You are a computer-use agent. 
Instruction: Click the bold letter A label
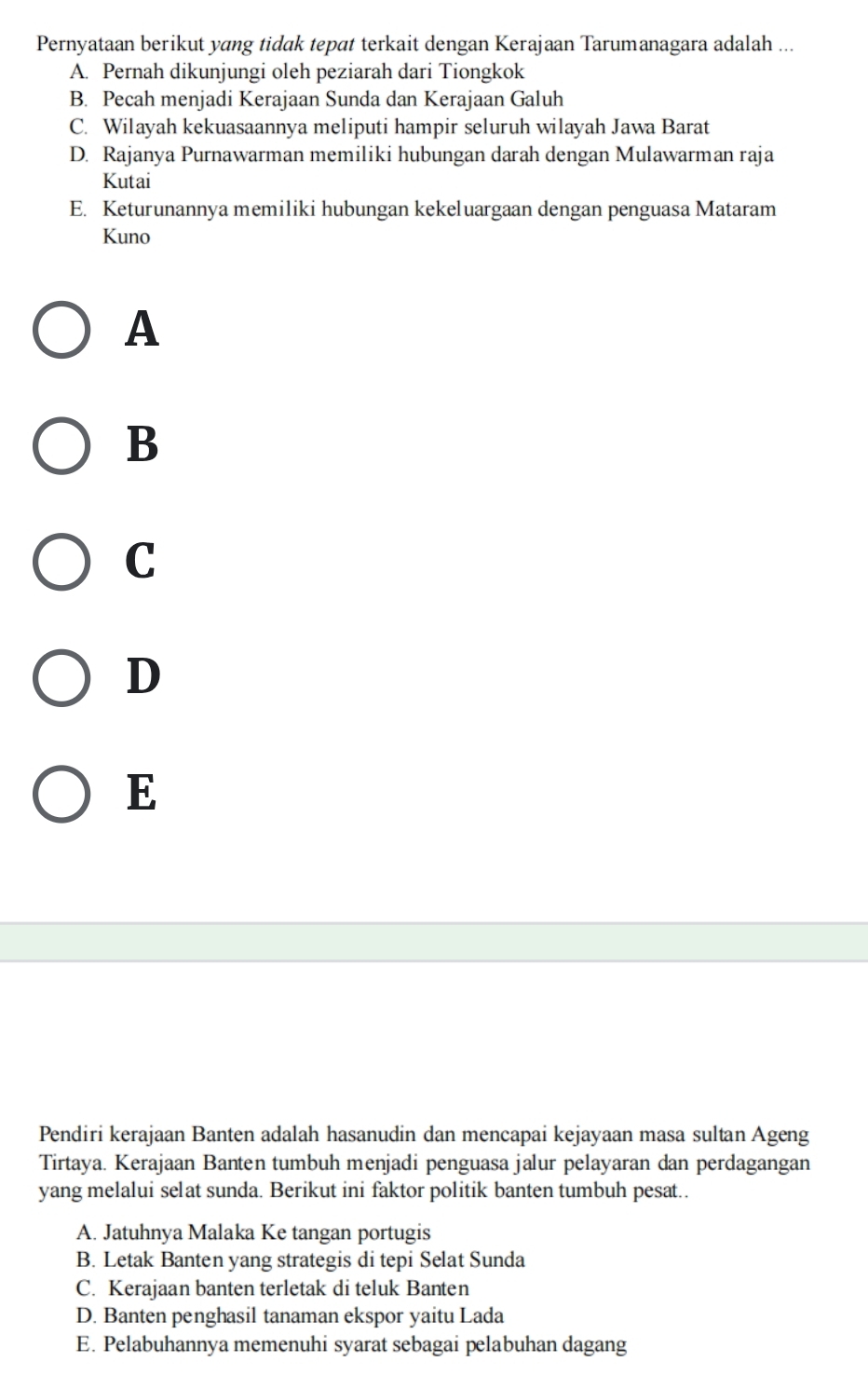[142, 329]
